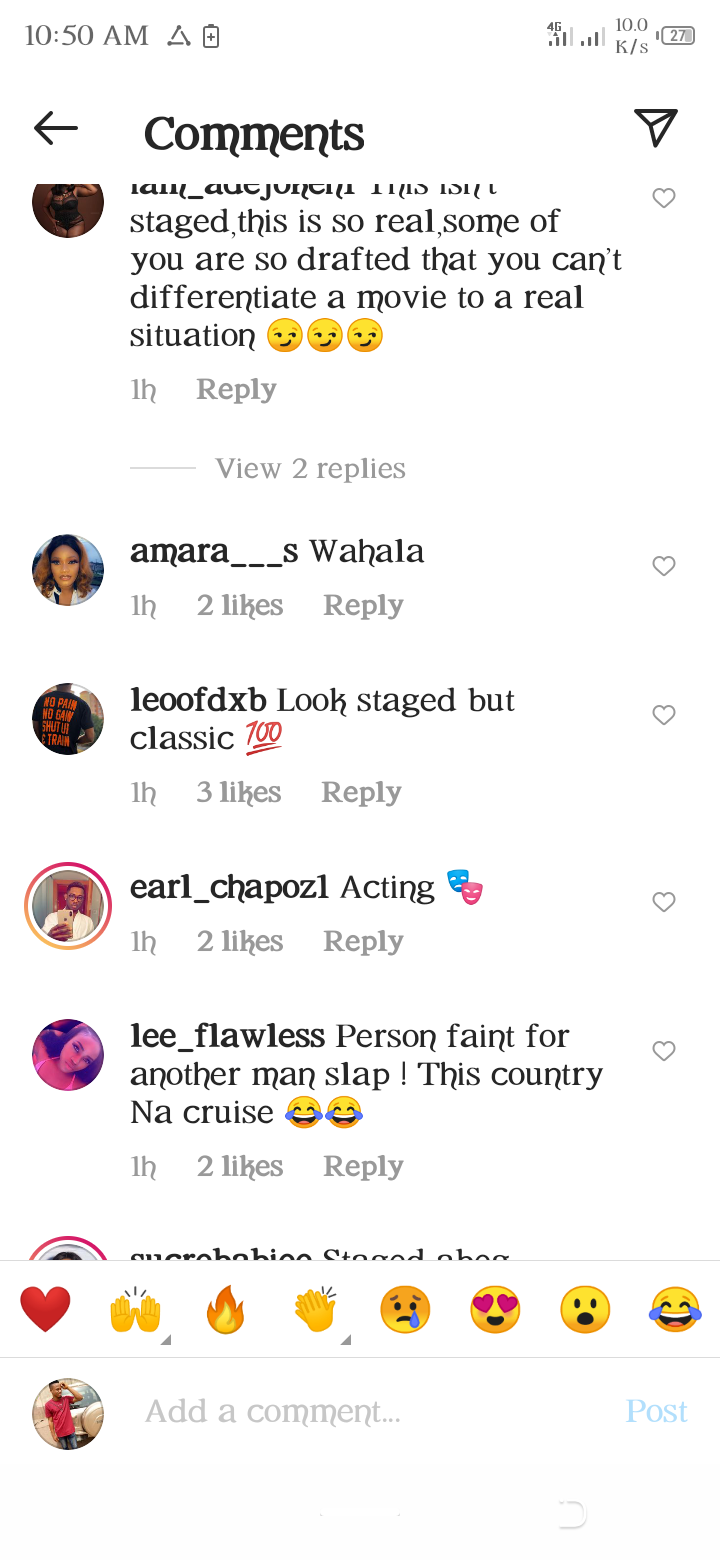The image size is (720, 1560).
Task: Like the amara___s Wahala comment
Action: (664, 566)
